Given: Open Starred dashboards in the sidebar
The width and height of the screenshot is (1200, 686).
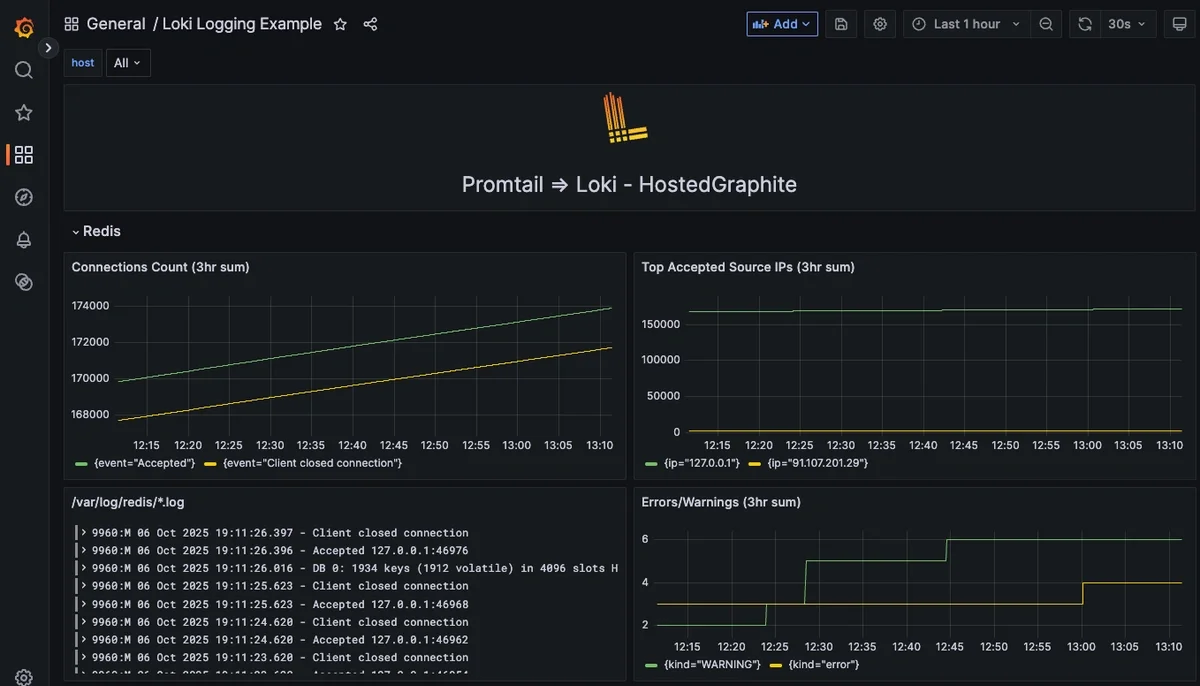Looking at the screenshot, I should point(24,113).
